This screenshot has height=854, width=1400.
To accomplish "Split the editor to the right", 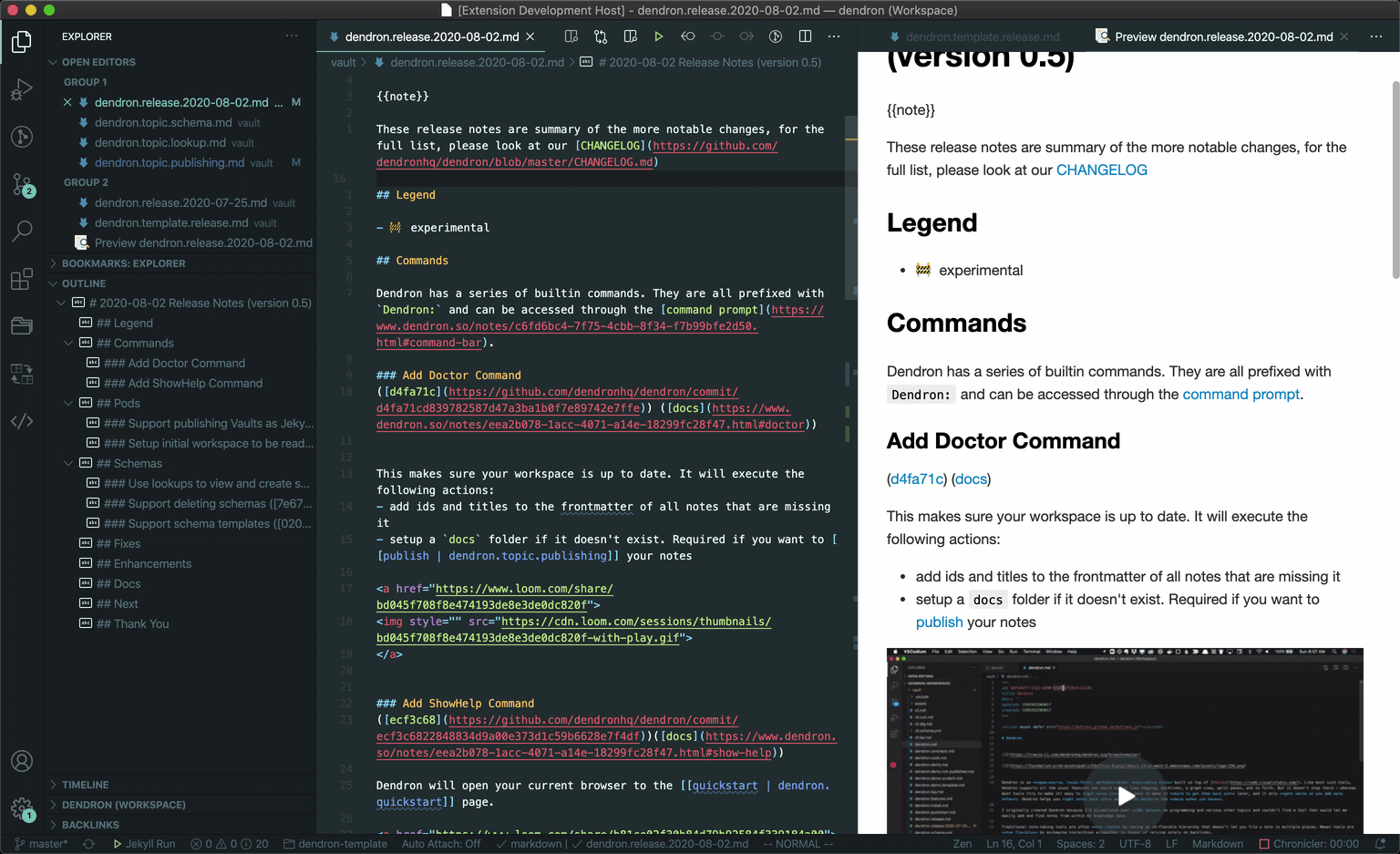I will [x=805, y=36].
